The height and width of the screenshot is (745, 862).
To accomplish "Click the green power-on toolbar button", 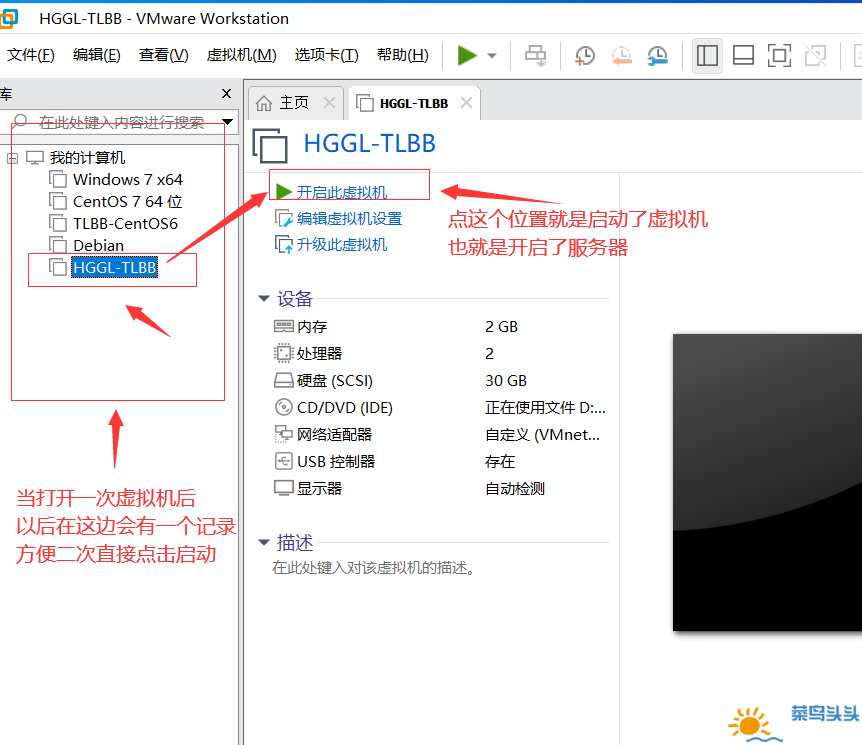I will tap(467, 56).
